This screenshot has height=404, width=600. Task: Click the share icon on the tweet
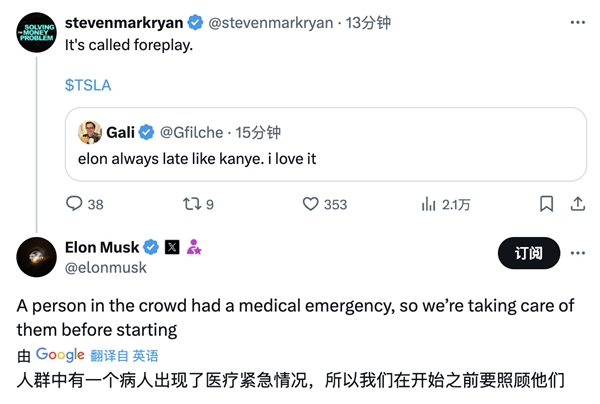click(577, 204)
